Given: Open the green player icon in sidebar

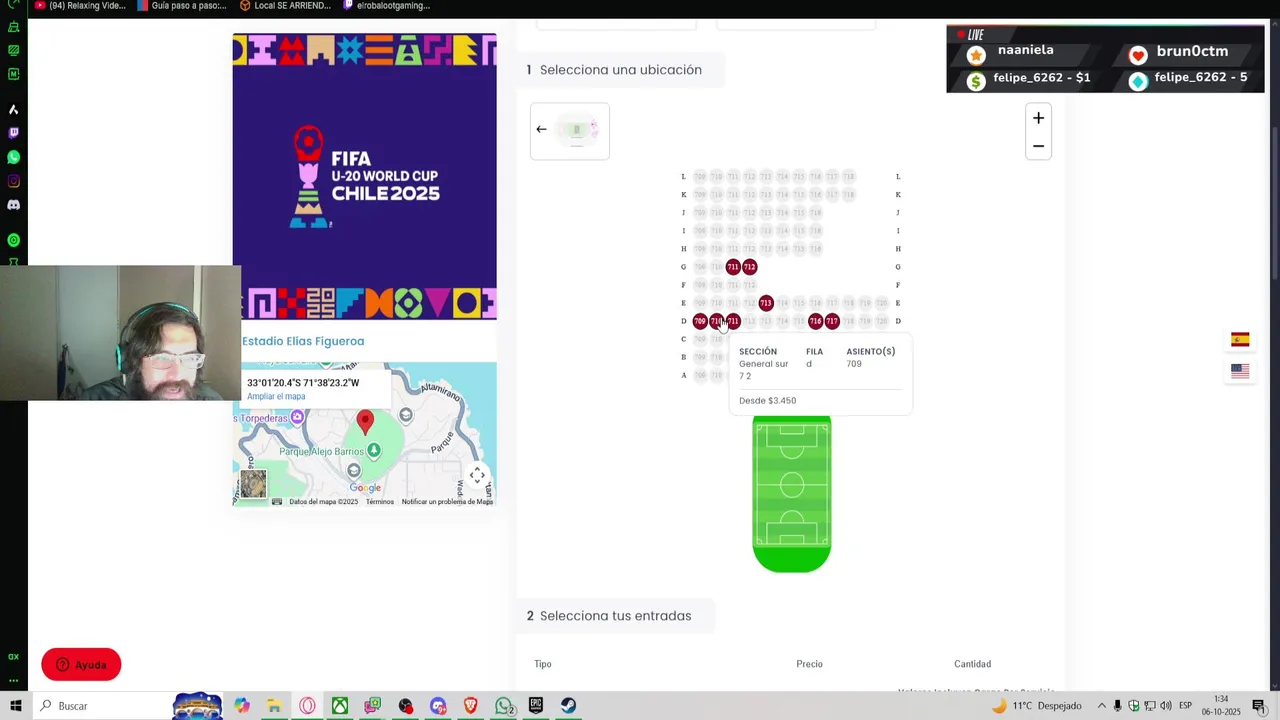Looking at the screenshot, I should (13, 240).
